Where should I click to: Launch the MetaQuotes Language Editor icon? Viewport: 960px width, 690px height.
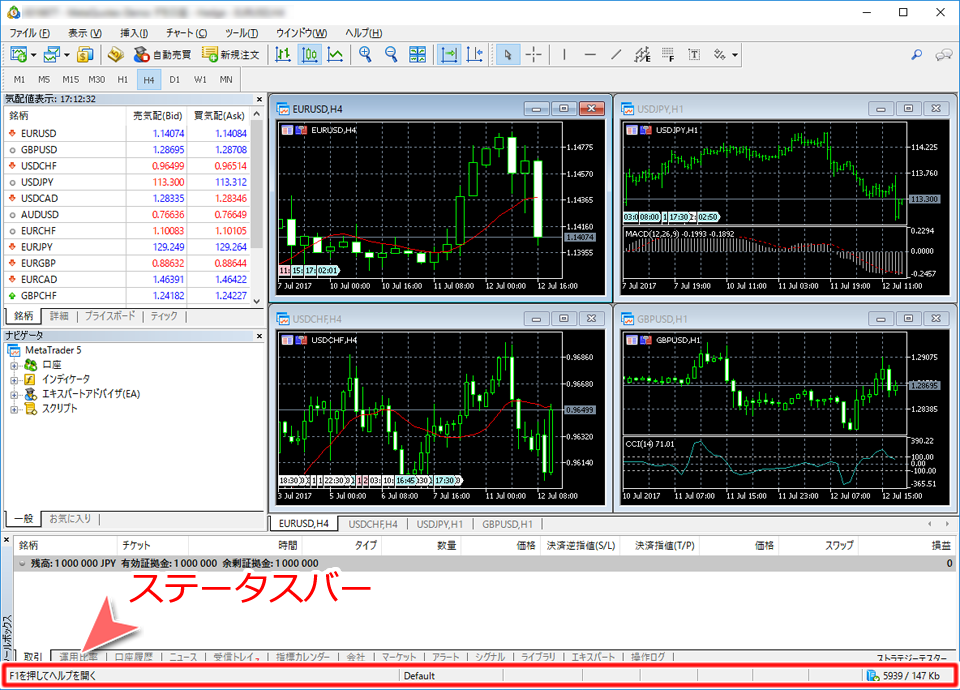tap(116, 54)
